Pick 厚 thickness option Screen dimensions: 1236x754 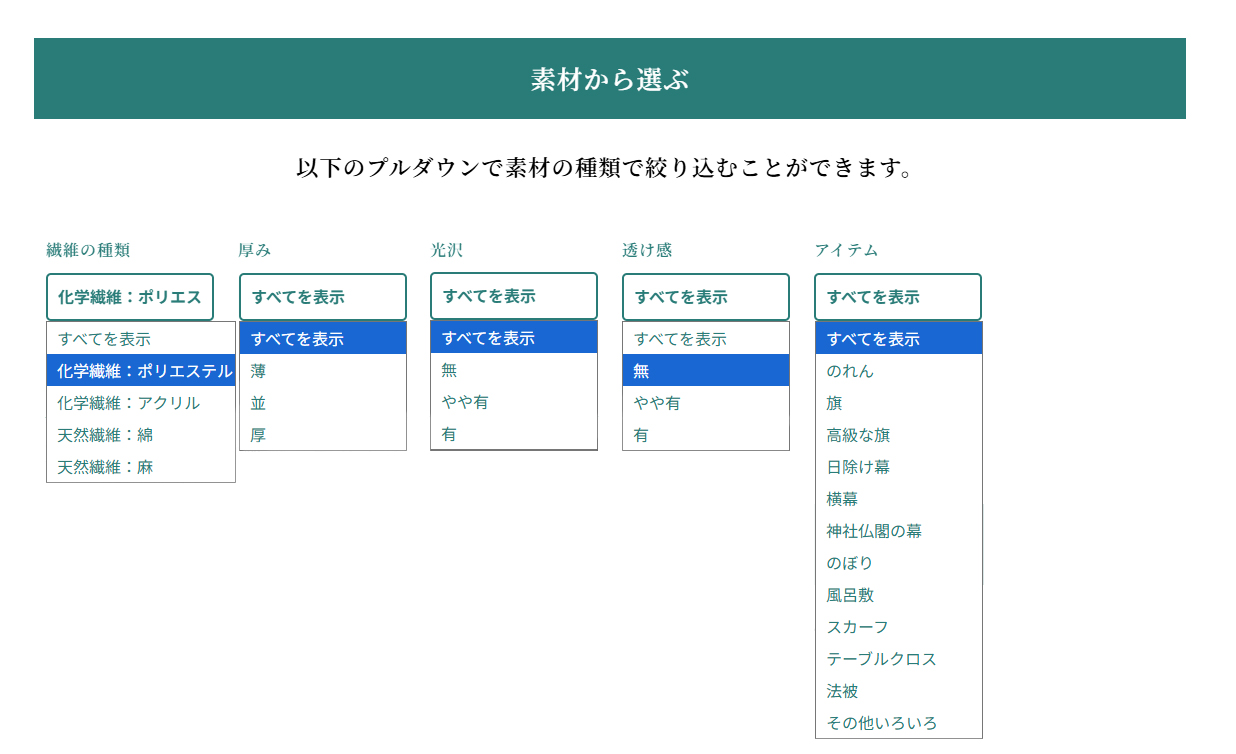click(323, 435)
